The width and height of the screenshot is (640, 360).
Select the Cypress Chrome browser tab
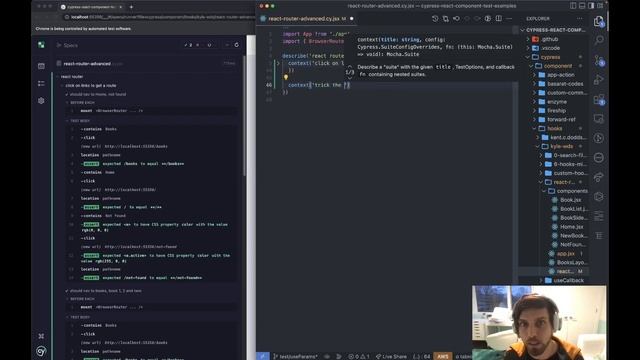[91, 7]
